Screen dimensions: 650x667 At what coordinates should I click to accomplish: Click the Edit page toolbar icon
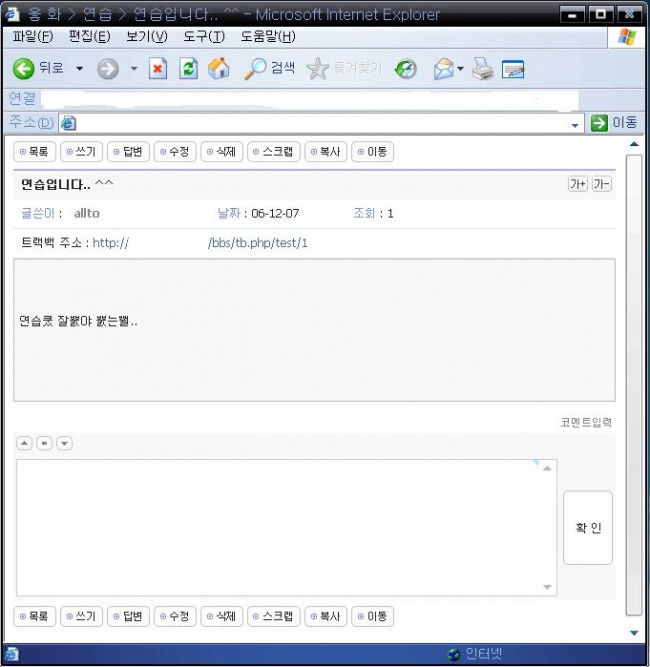coord(513,69)
